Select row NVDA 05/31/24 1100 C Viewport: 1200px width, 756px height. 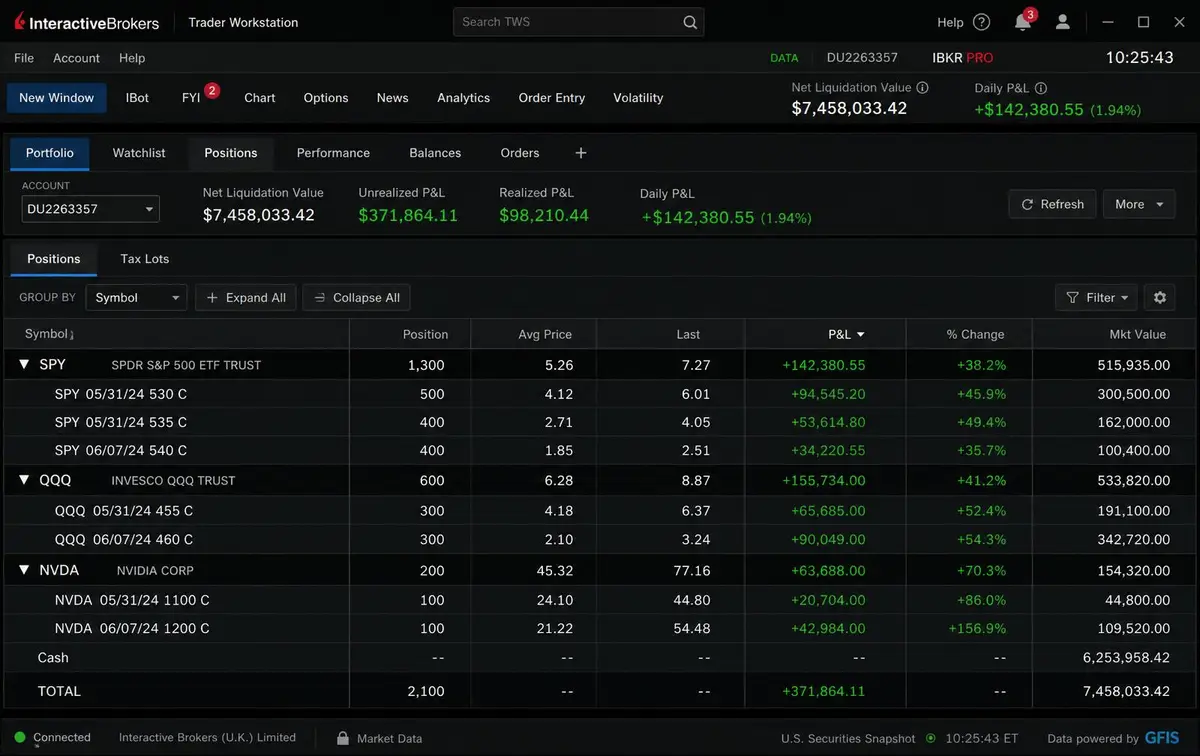600,600
